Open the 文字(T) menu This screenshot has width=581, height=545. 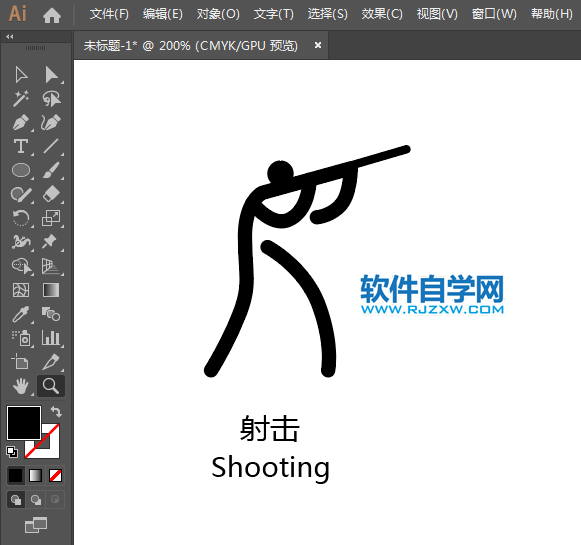pyautogui.click(x=274, y=14)
